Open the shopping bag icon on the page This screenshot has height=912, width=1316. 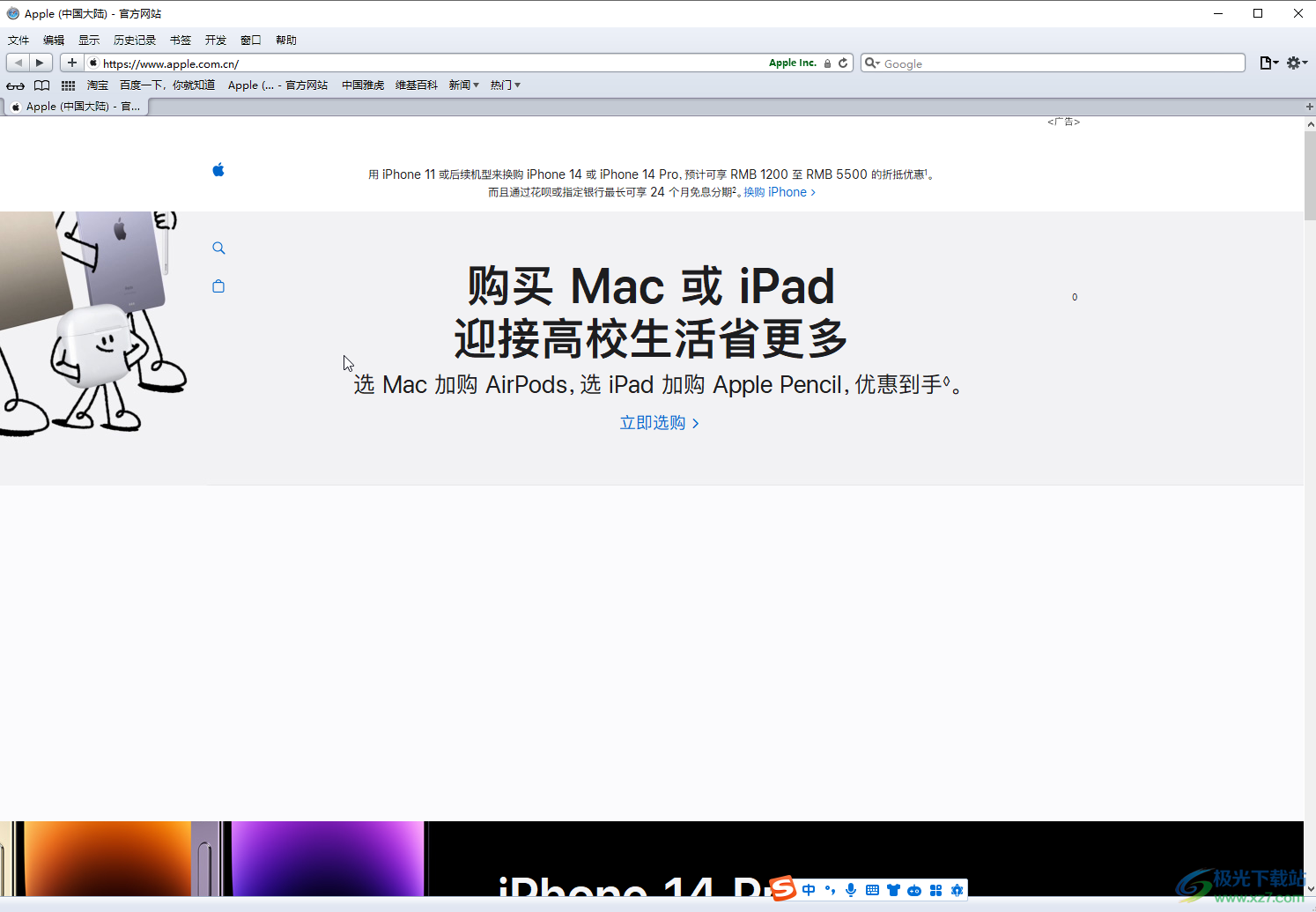218,285
